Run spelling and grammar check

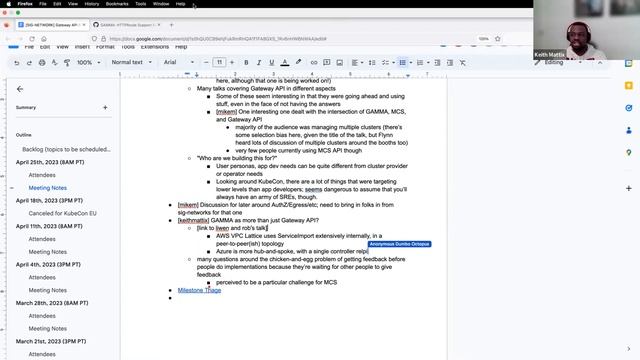point(55,63)
